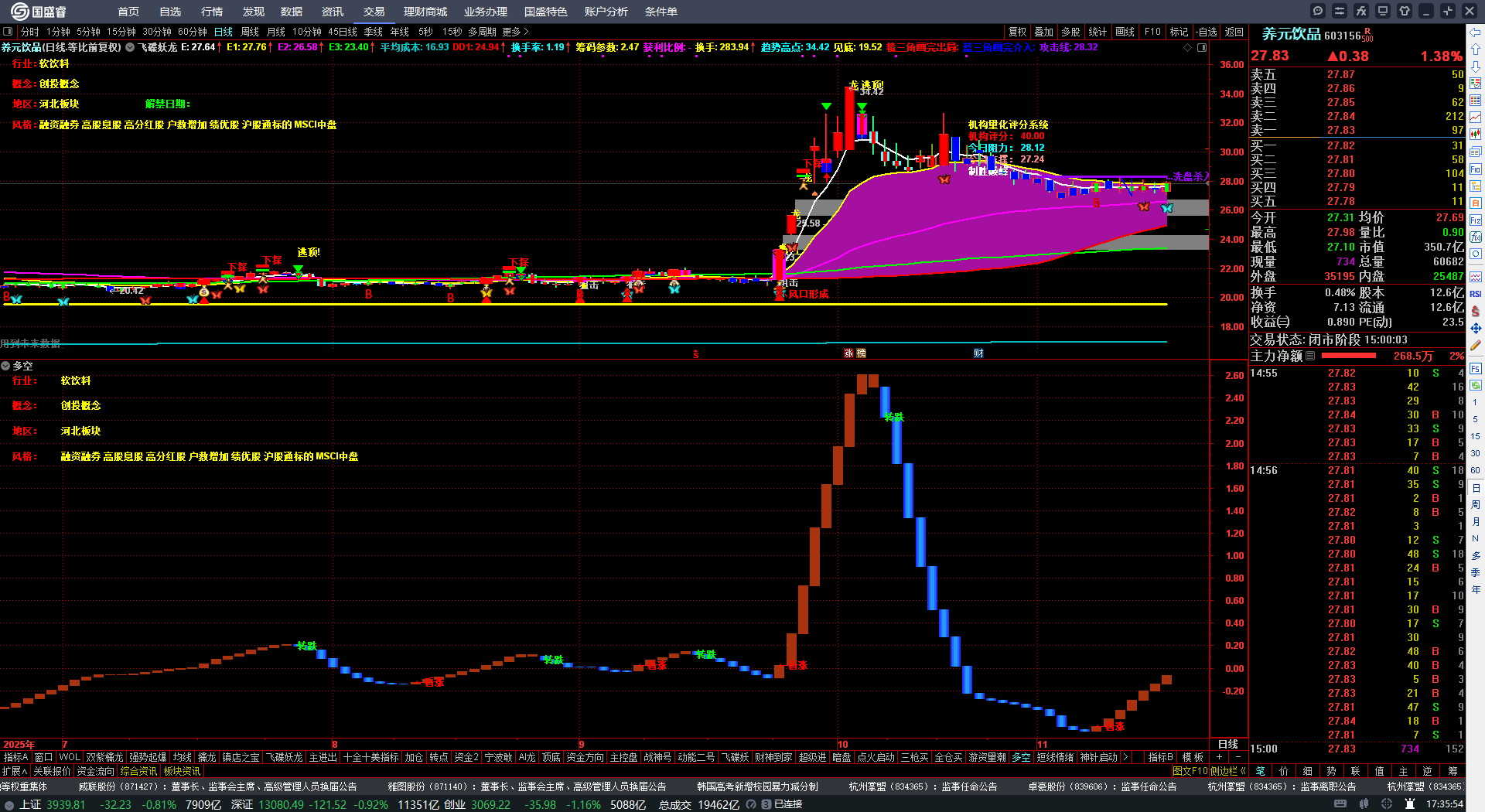Open the 交易 menu

point(374,12)
